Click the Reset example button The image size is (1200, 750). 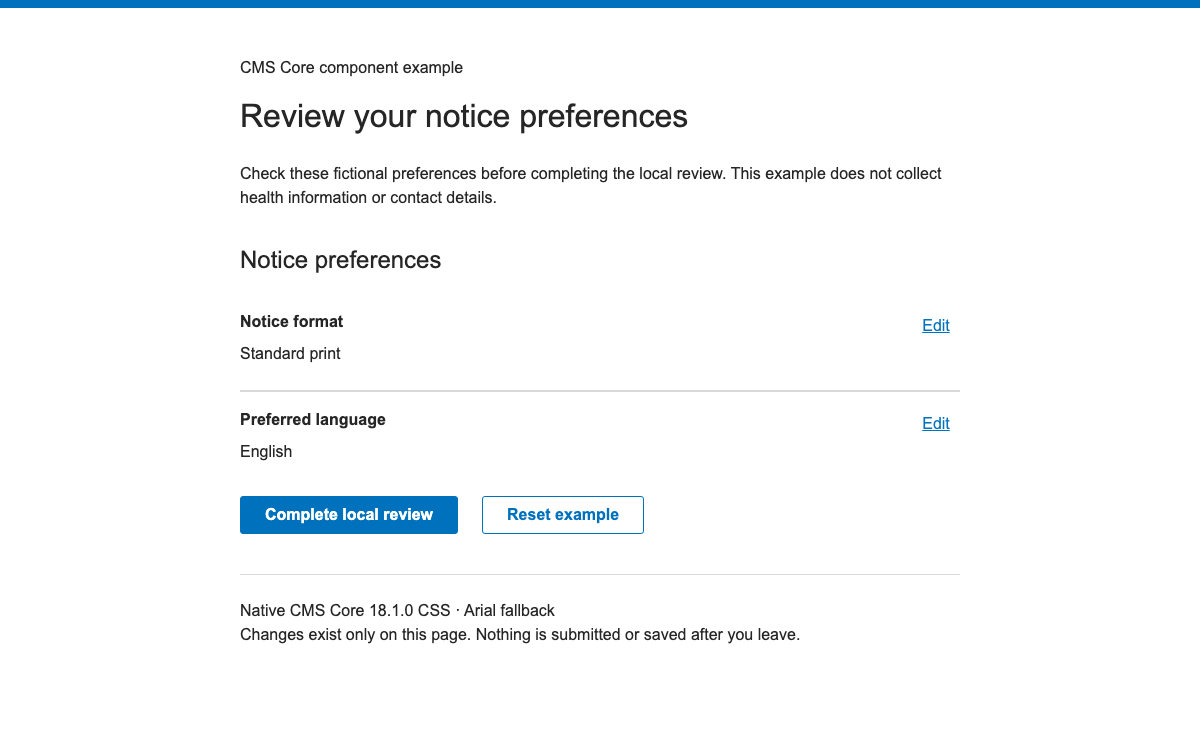563,515
